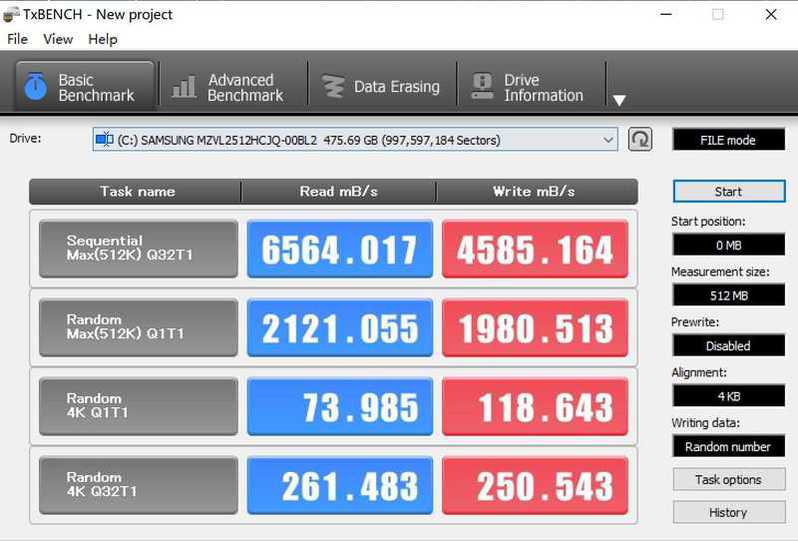
Task: Select the 2121.055 read result
Action: [340, 327]
